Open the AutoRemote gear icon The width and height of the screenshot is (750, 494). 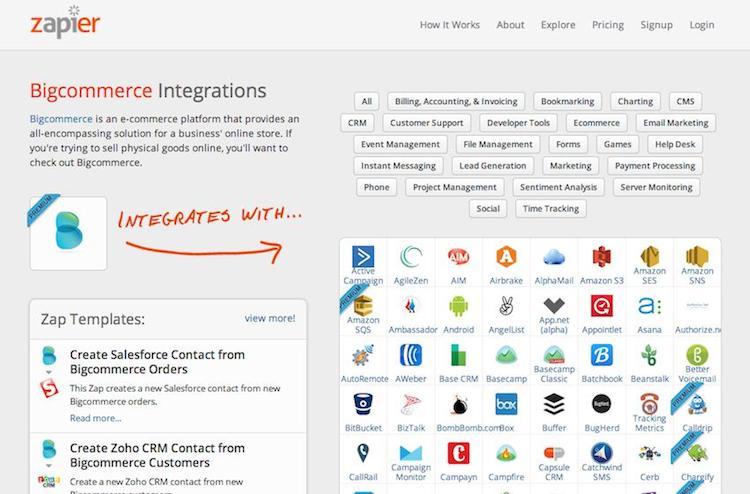click(x=363, y=356)
